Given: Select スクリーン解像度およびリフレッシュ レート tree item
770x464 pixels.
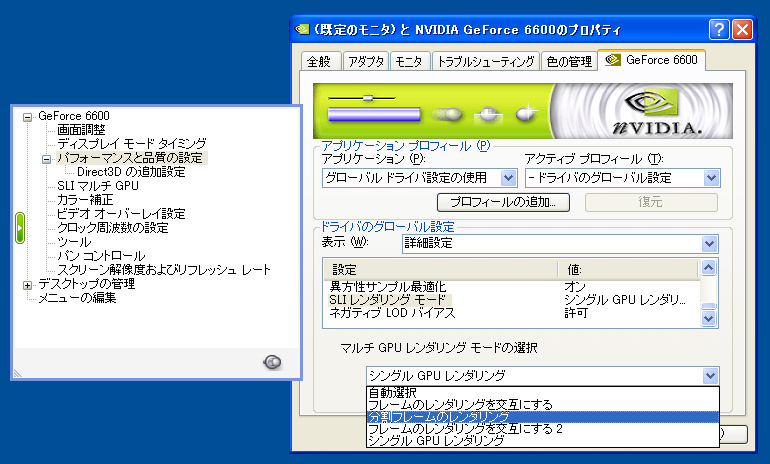Looking at the screenshot, I should (164, 270).
